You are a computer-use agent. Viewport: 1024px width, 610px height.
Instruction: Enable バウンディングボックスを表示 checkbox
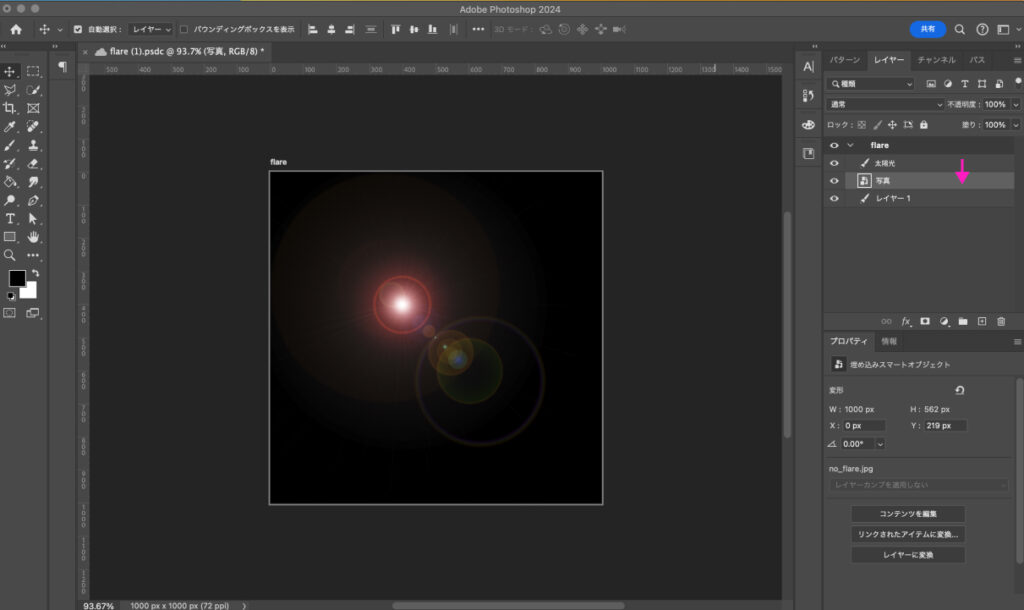point(183,30)
